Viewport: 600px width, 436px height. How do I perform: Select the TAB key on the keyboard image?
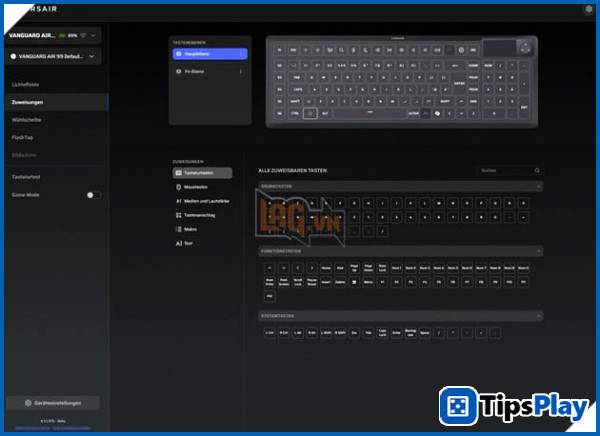point(297,77)
